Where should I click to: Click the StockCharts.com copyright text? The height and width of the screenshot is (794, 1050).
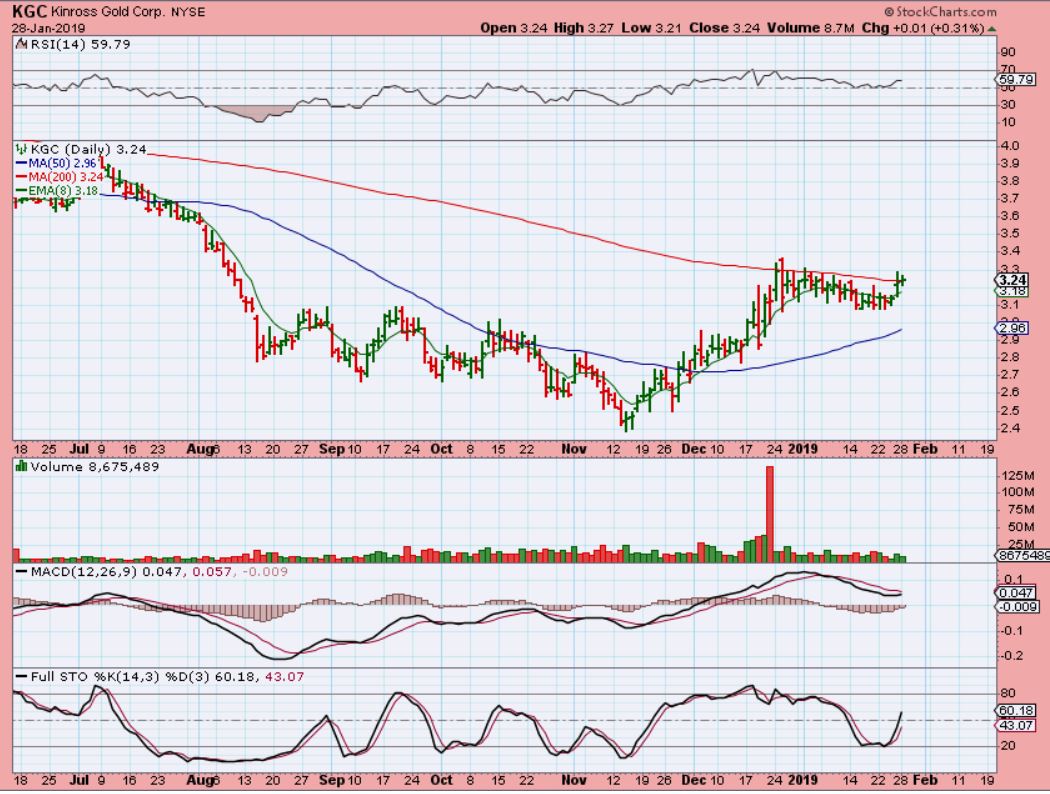[x=940, y=11]
